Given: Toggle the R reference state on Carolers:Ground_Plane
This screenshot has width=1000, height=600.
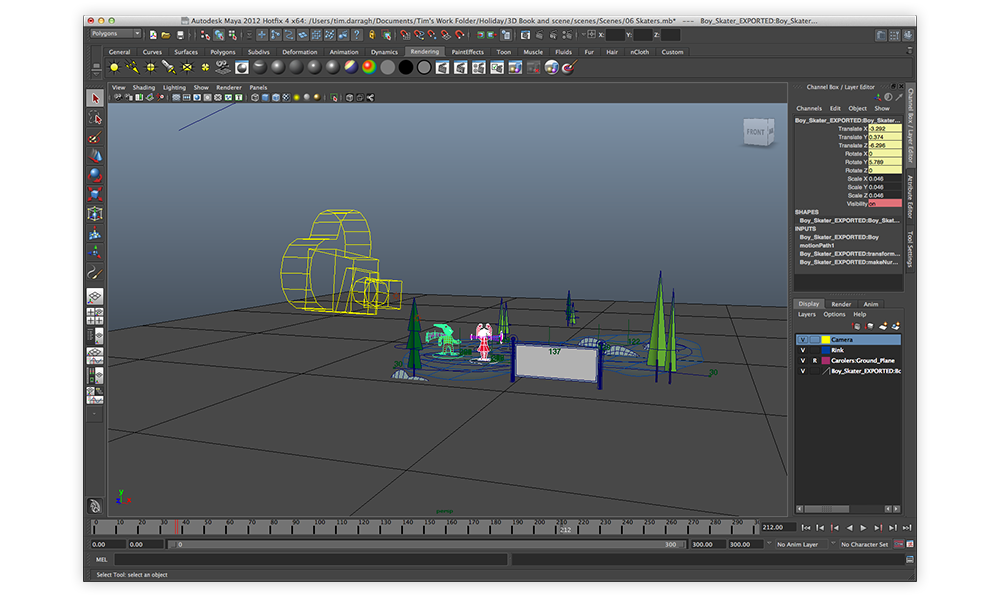Looking at the screenshot, I should (x=814, y=360).
